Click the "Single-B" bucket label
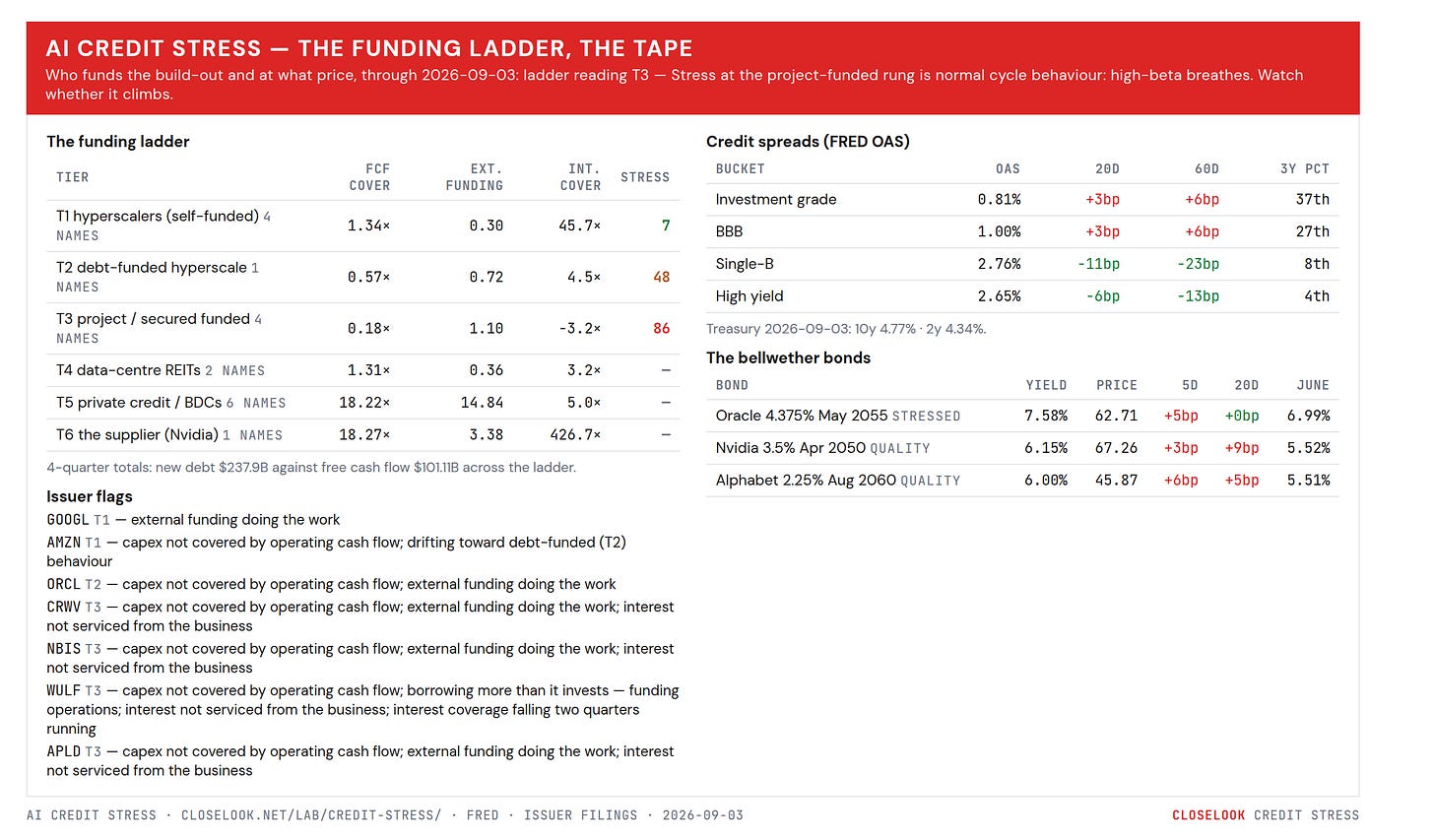 pyautogui.click(x=745, y=264)
